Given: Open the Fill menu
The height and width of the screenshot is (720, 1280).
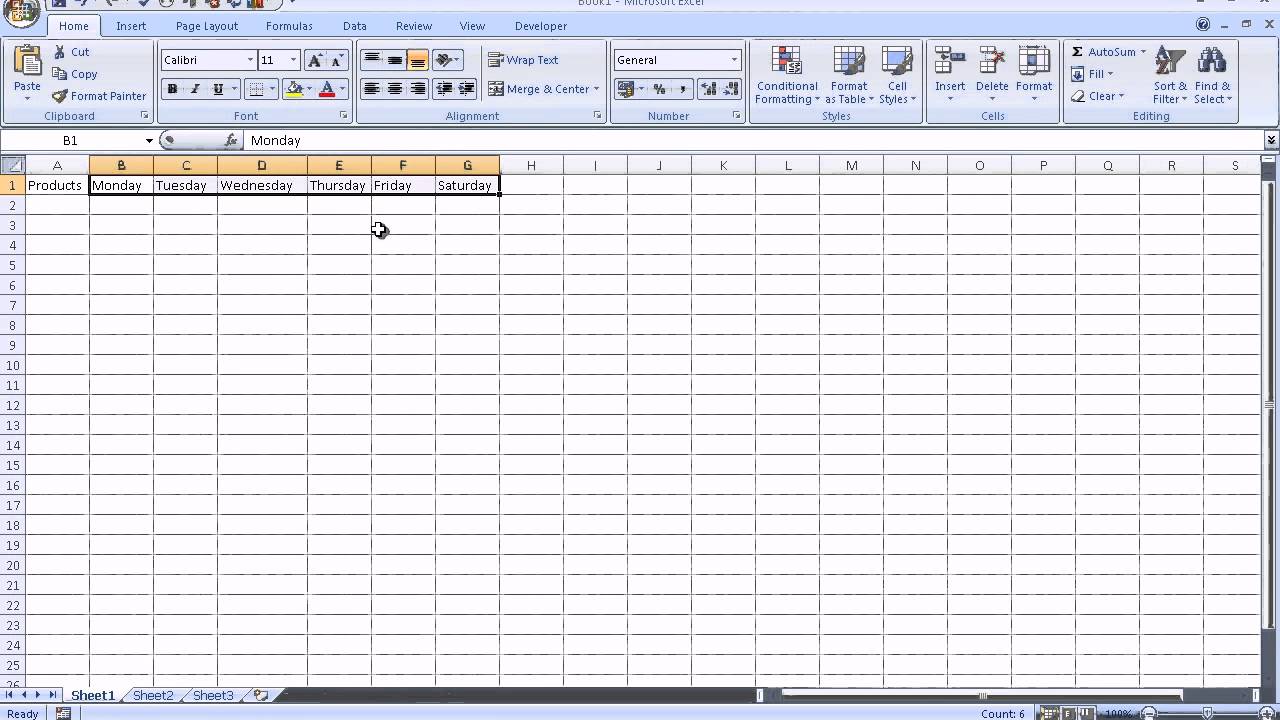Looking at the screenshot, I should click(1092, 74).
